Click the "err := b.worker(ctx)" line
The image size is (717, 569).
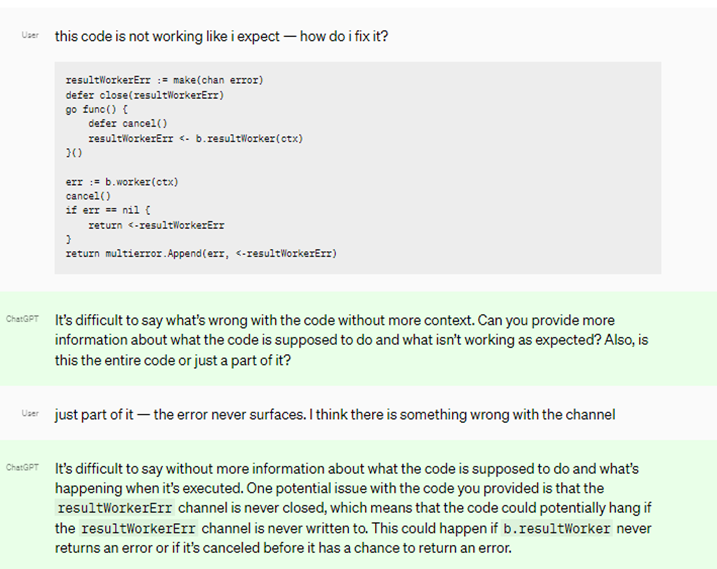[121, 182]
